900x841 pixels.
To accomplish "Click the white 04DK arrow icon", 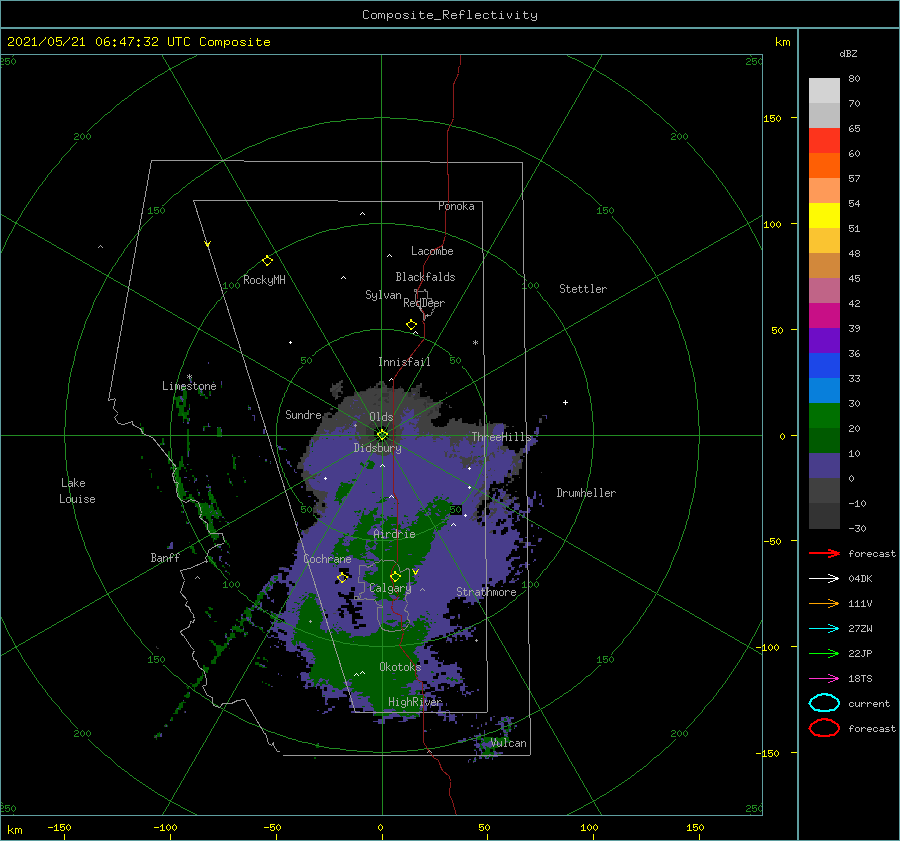I will (x=824, y=579).
